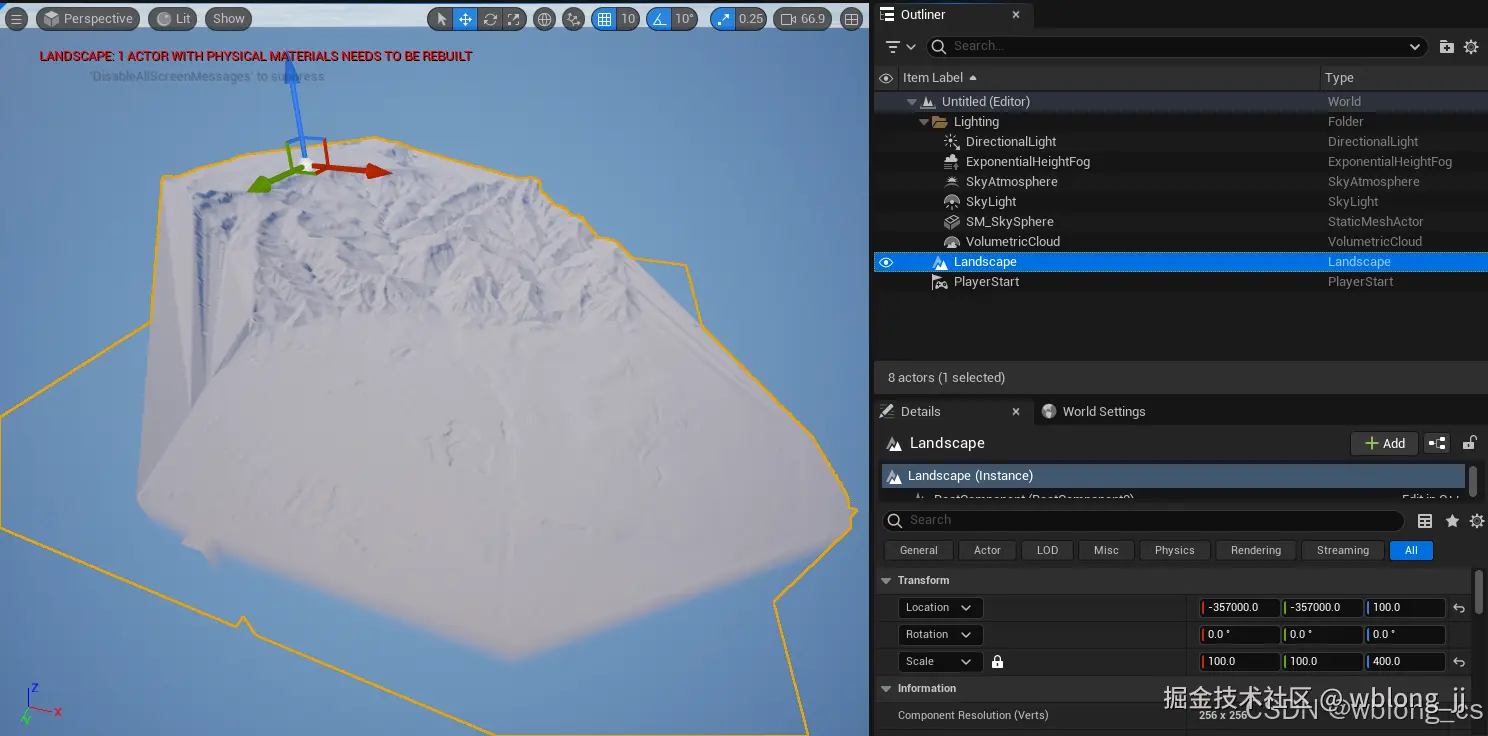The image size is (1488, 736).
Task: Open the Perspective view mode dropdown
Action: coord(88,19)
